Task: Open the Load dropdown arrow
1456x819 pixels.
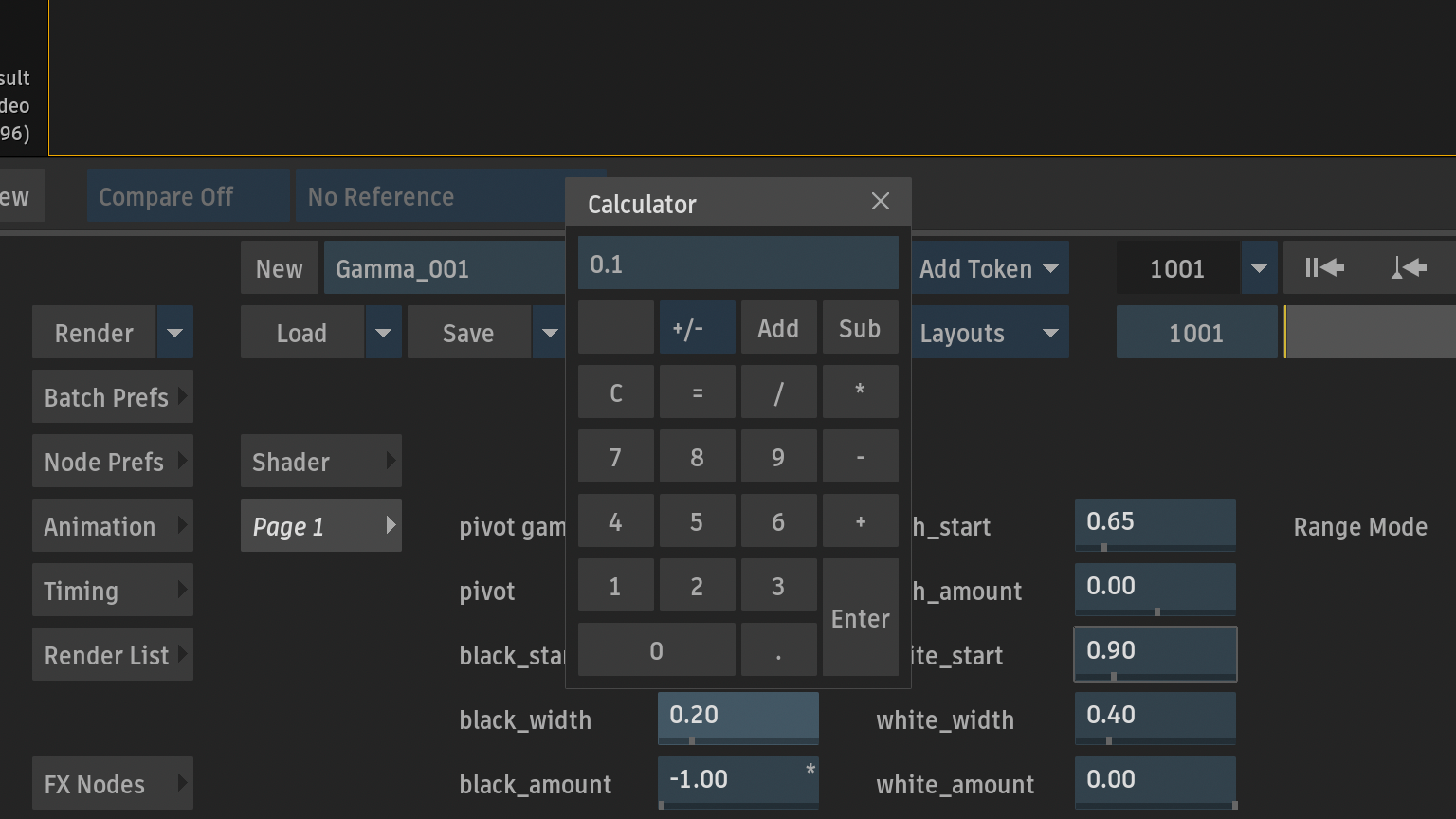Action: coord(384,333)
